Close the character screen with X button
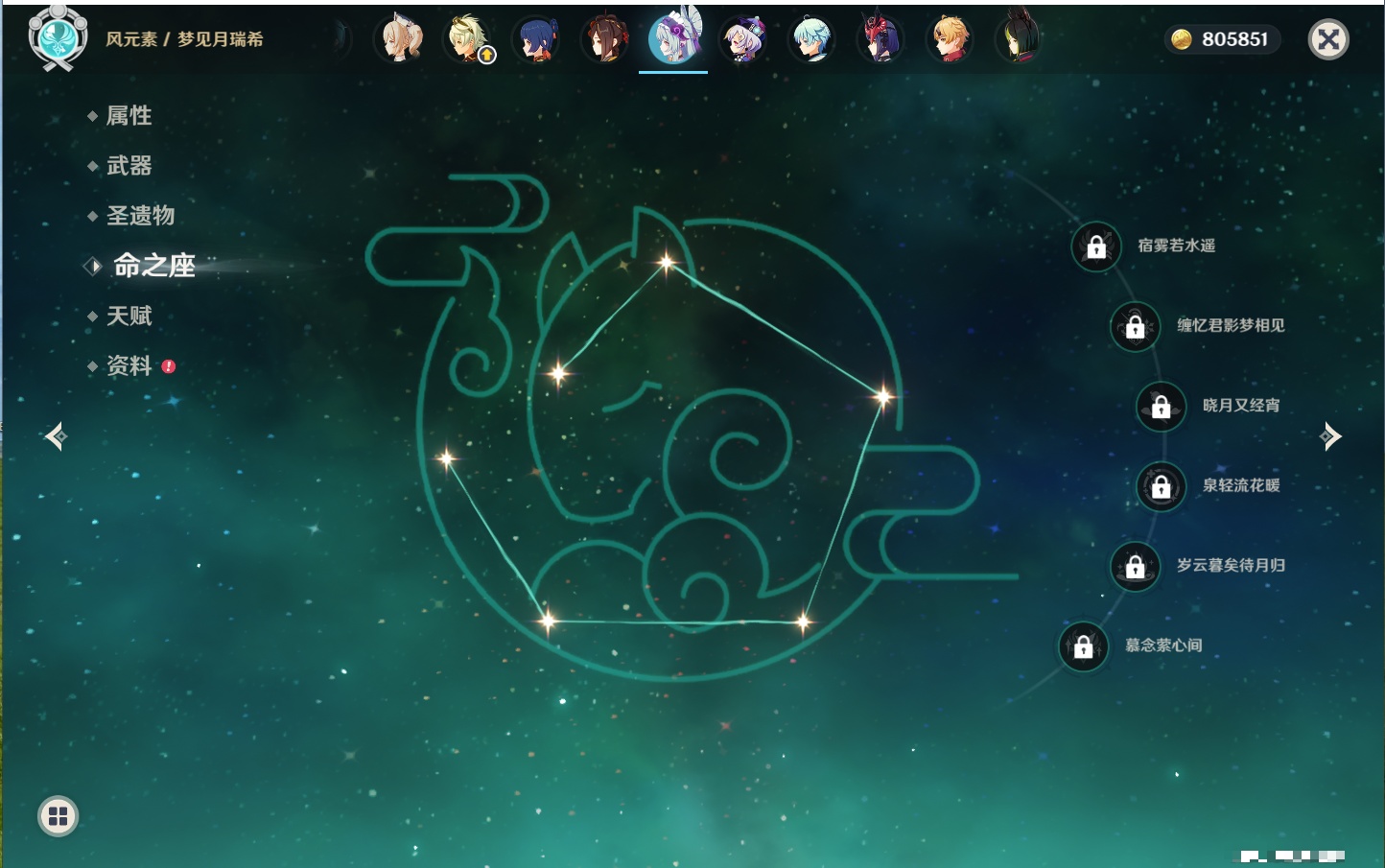Screen dimensions: 1385x868 point(1329,39)
